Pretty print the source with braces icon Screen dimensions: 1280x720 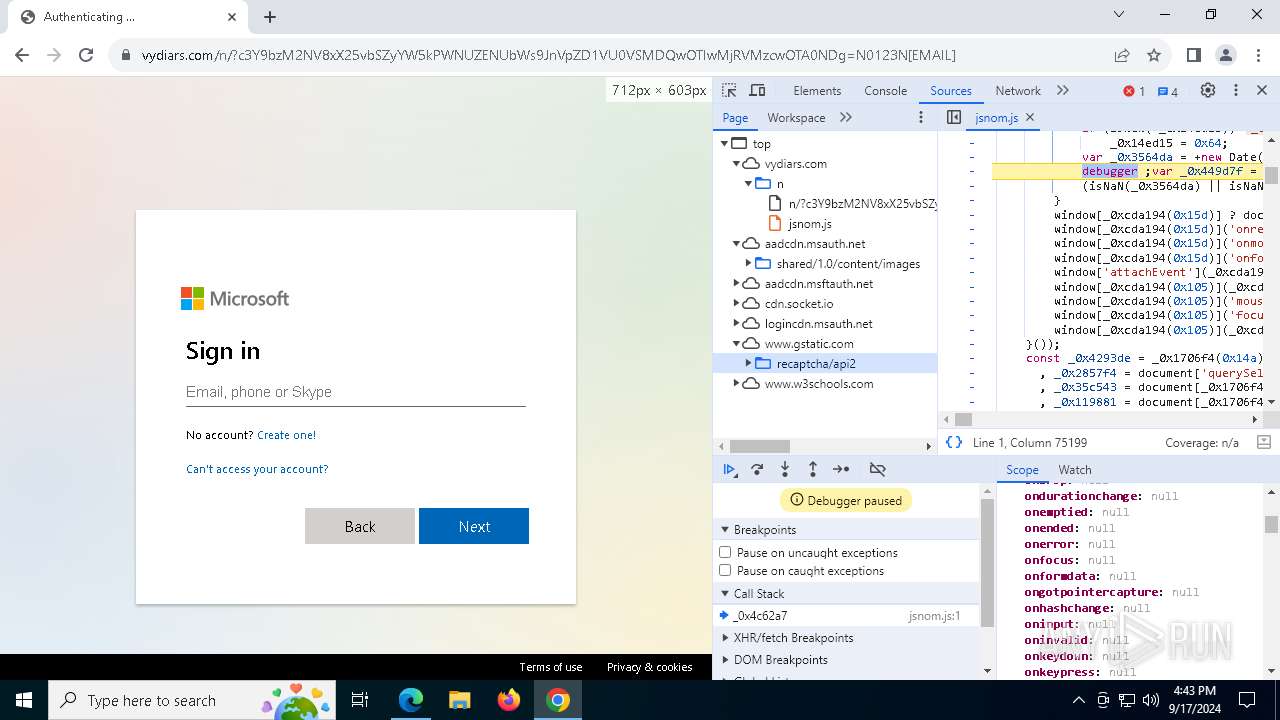954,442
